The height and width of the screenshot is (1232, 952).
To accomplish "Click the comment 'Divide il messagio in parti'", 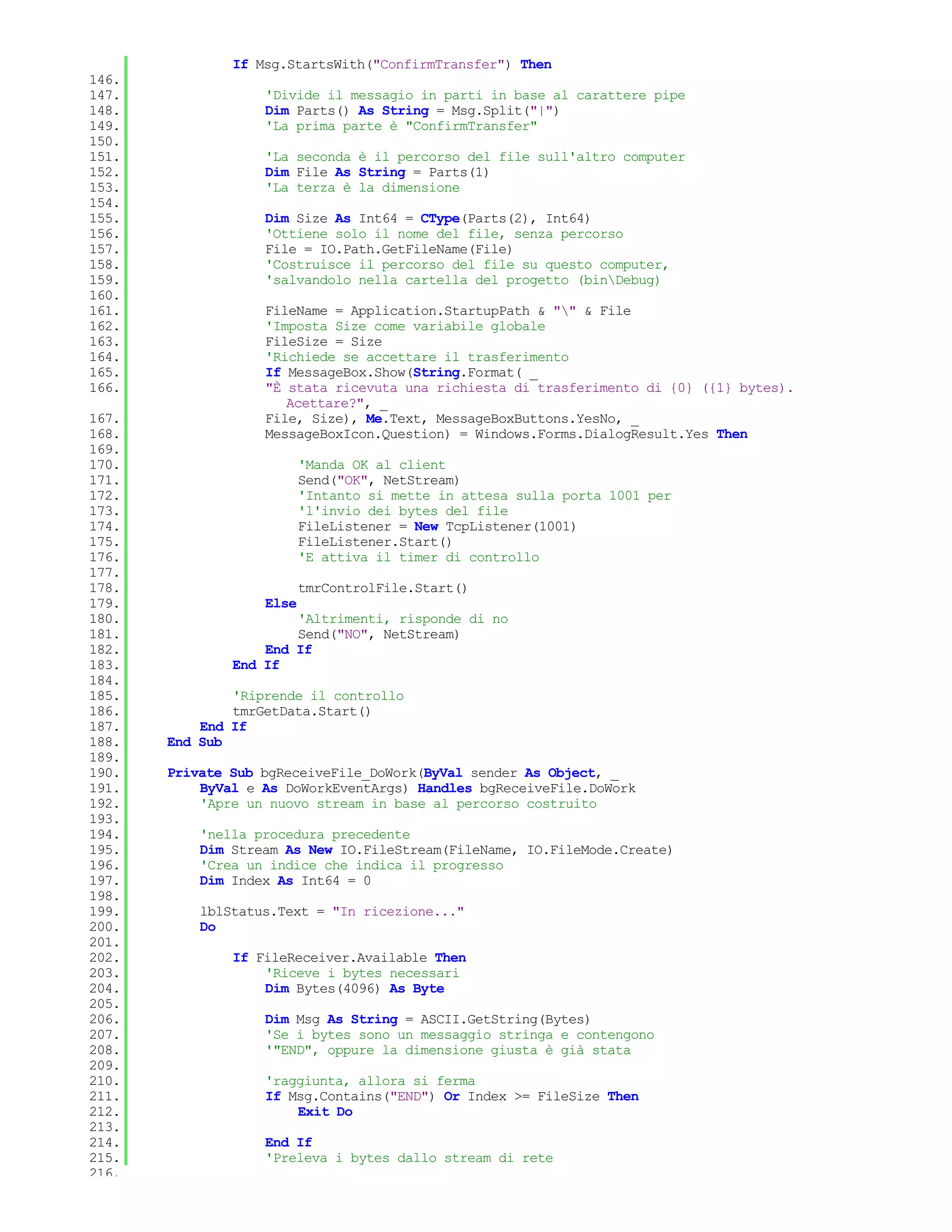I will click(x=376, y=96).
